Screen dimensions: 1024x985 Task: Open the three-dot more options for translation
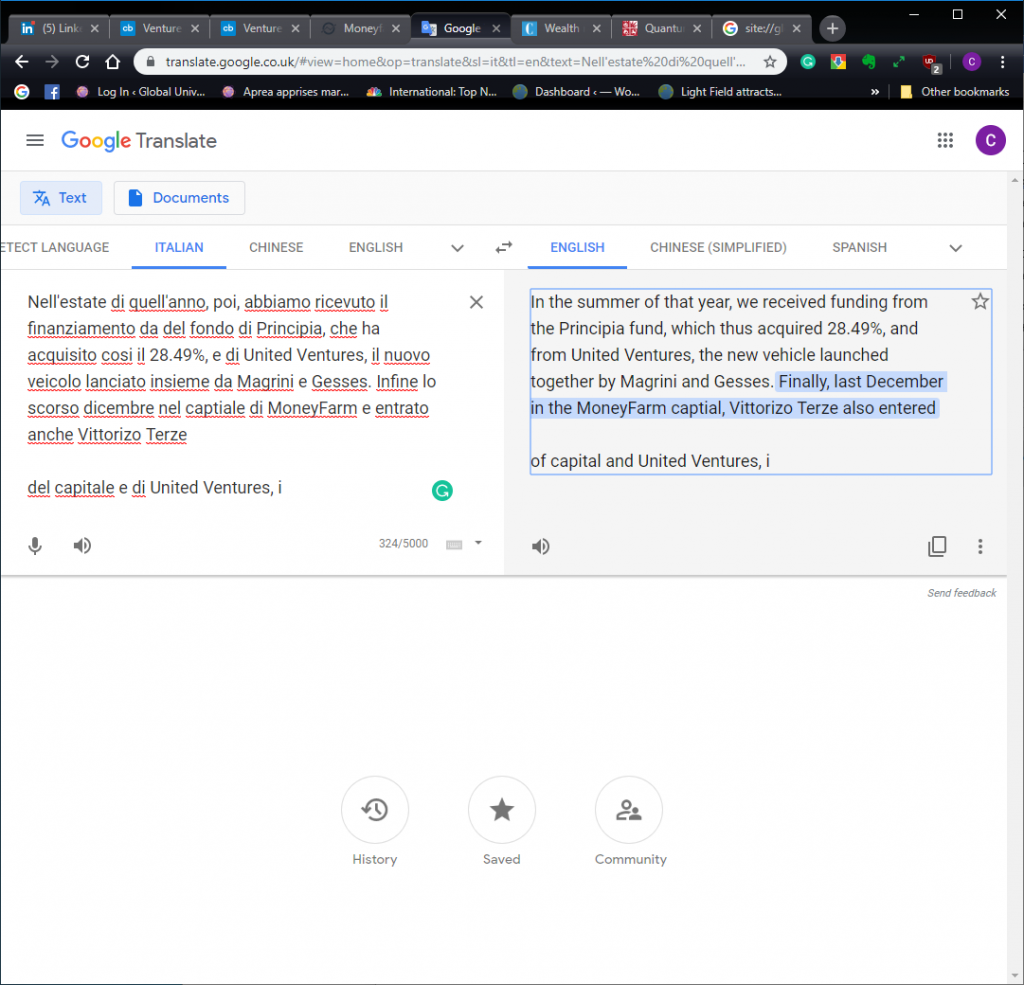(x=980, y=546)
